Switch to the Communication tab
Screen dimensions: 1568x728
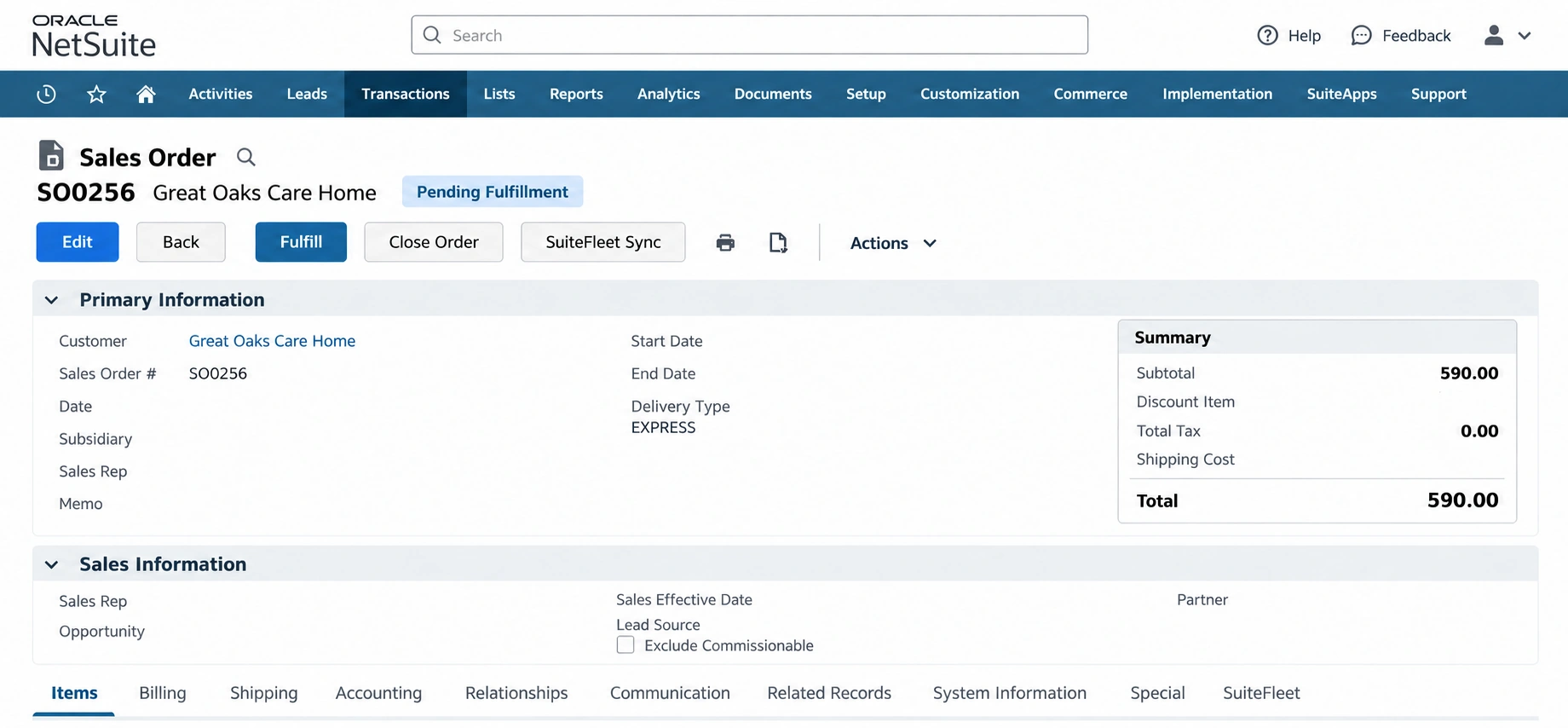[x=670, y=693]
